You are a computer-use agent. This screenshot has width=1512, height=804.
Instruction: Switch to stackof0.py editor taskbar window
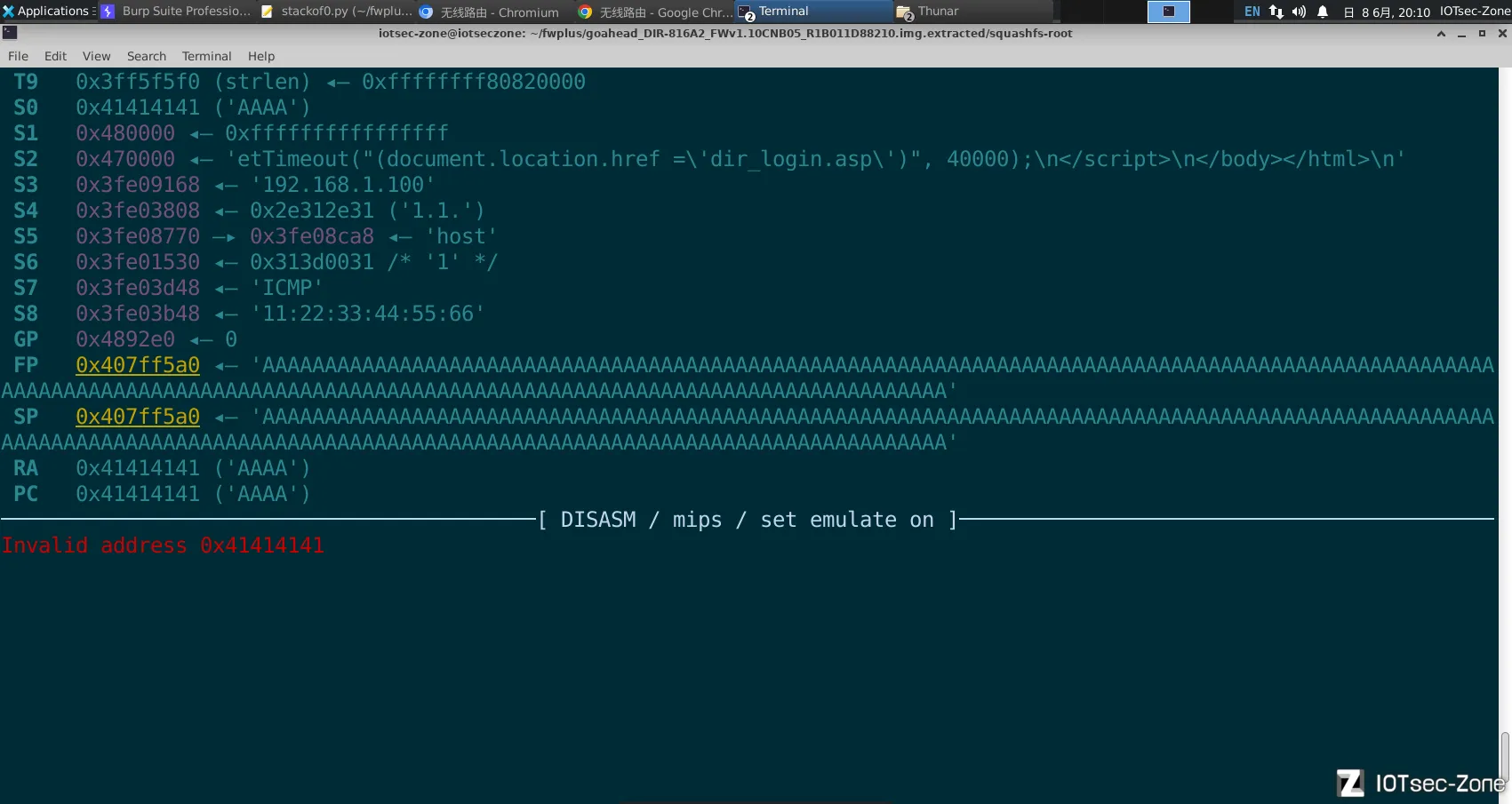tap(336, 12)
